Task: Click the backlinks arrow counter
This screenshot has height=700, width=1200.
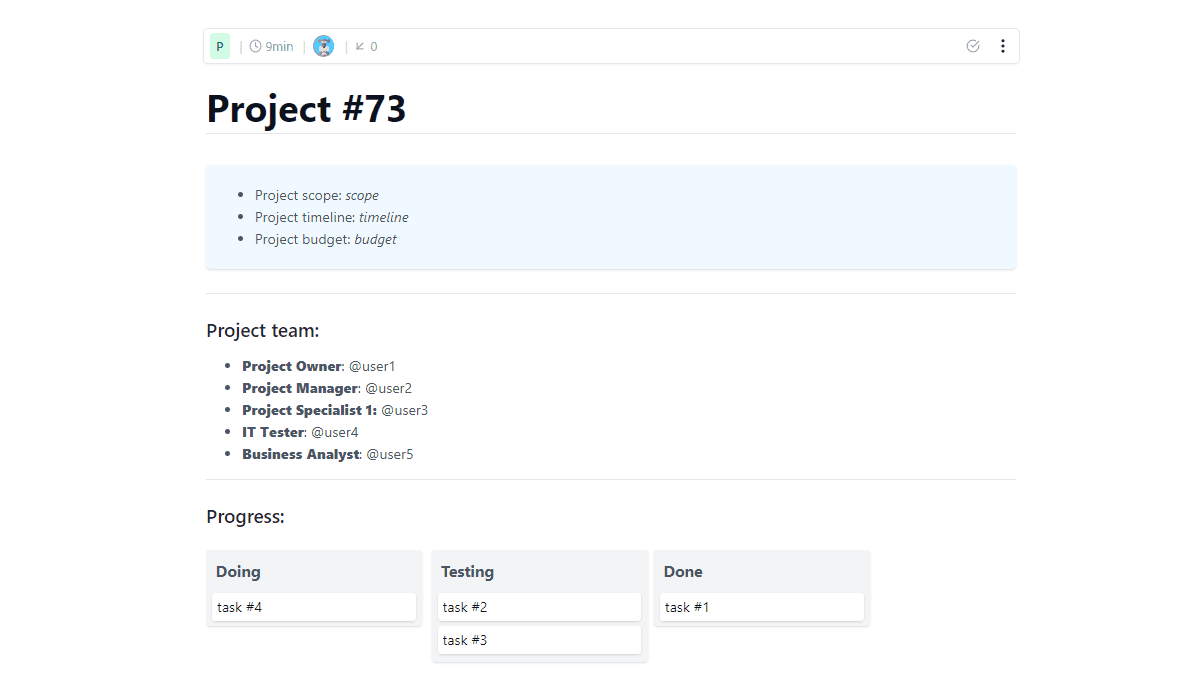Action: (x=366, y=46)
